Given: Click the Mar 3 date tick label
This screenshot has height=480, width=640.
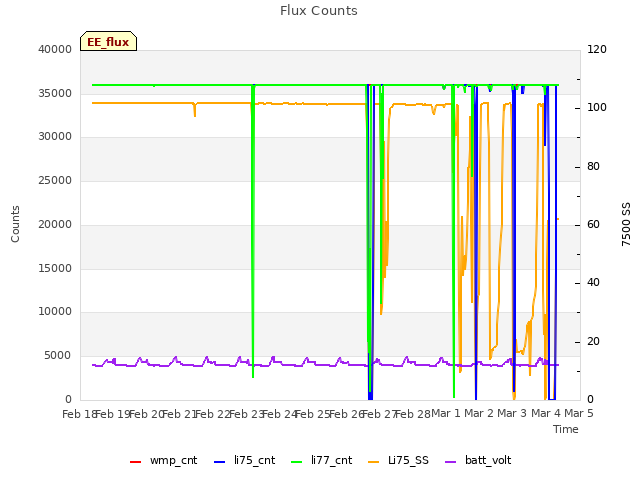Looking at the screenshot, I should click(512, 414).
